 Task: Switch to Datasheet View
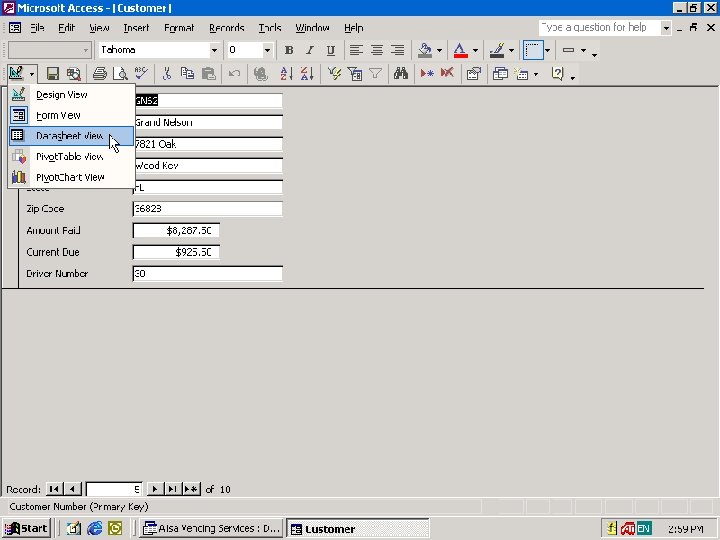point(71,136)
